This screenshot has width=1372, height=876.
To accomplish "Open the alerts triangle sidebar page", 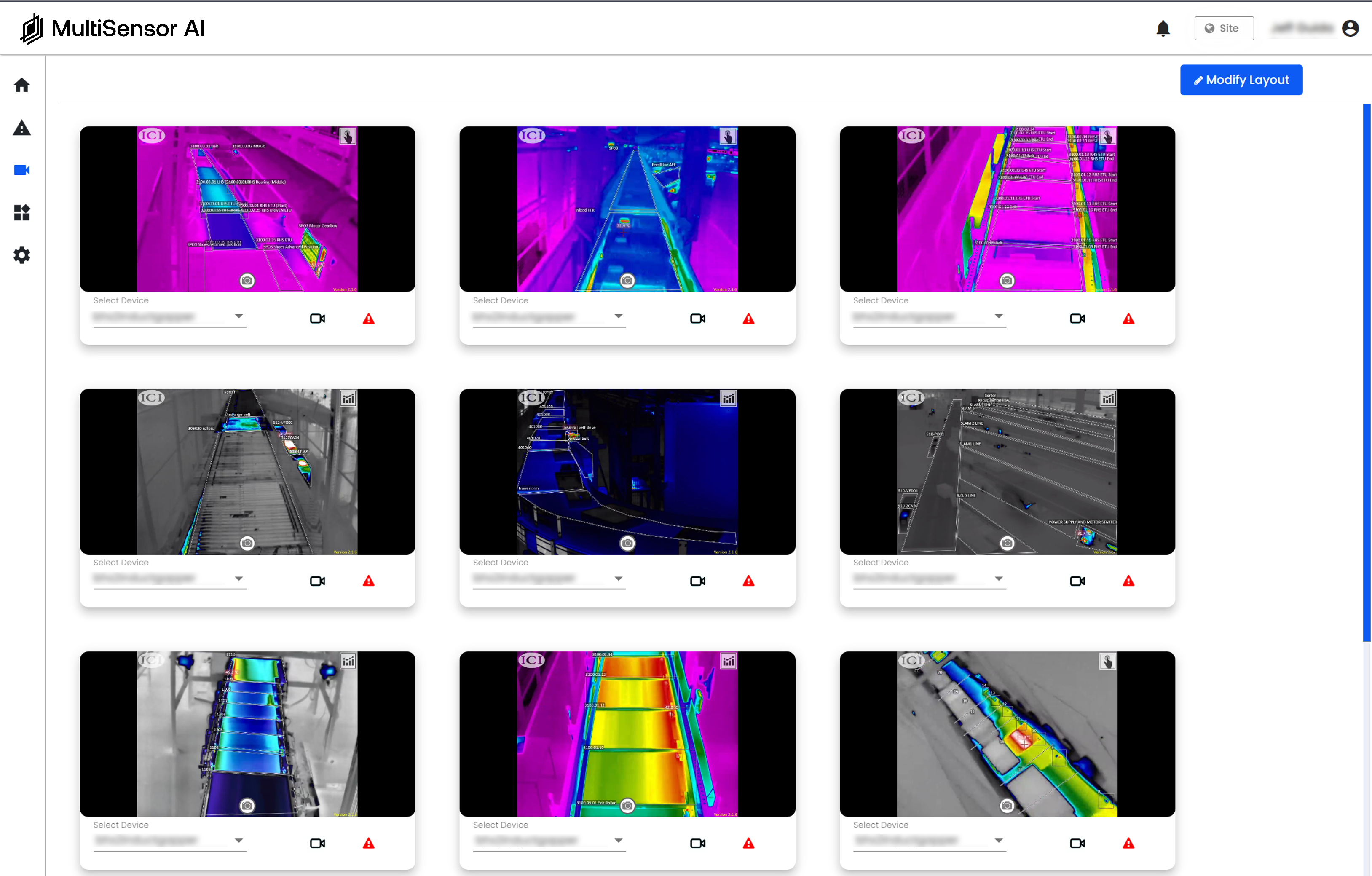I will 21,128.
